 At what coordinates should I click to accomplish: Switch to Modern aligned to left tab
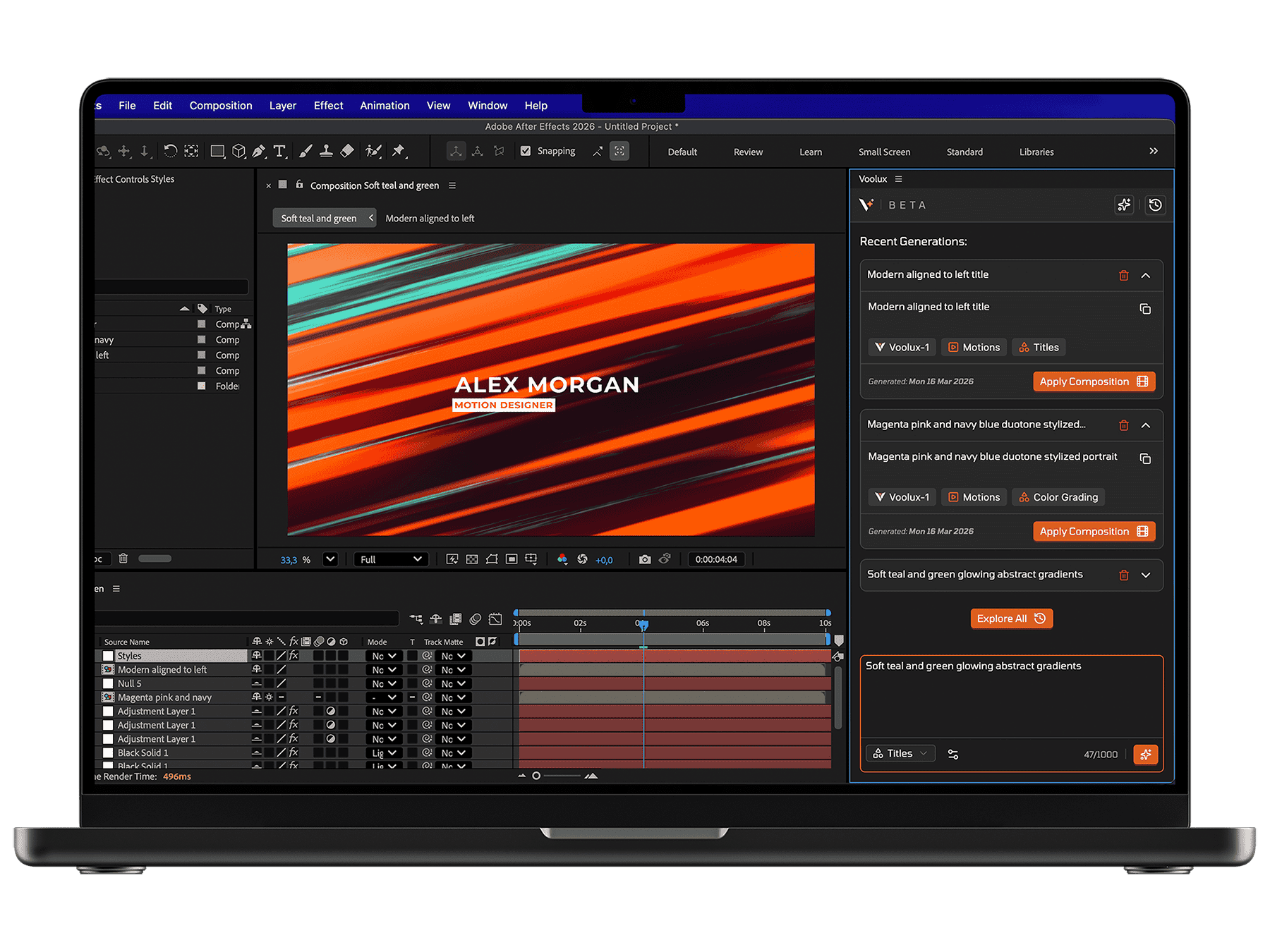point(429,219)
